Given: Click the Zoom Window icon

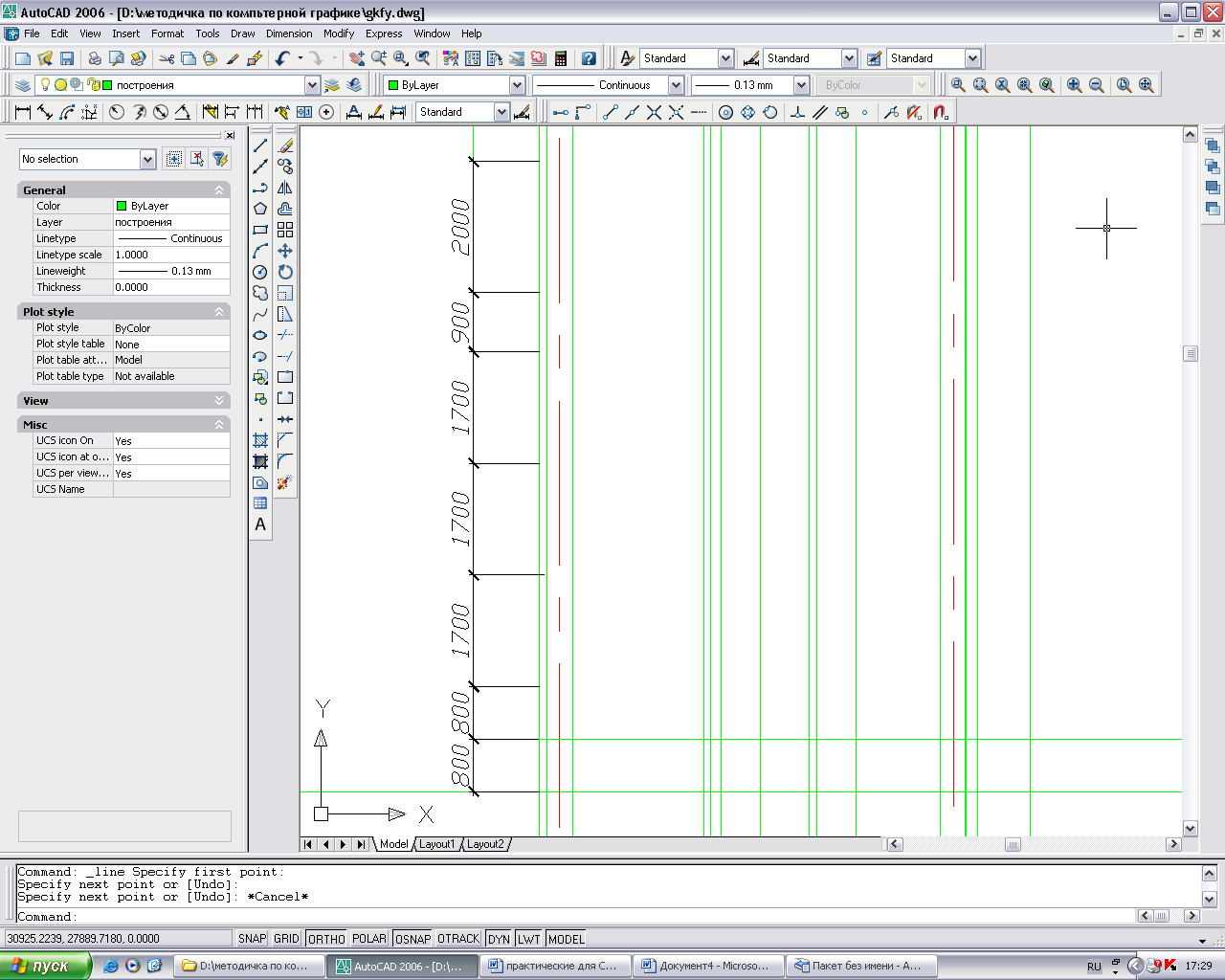Looking at the screenshot, I should click(x=401, y=58).
